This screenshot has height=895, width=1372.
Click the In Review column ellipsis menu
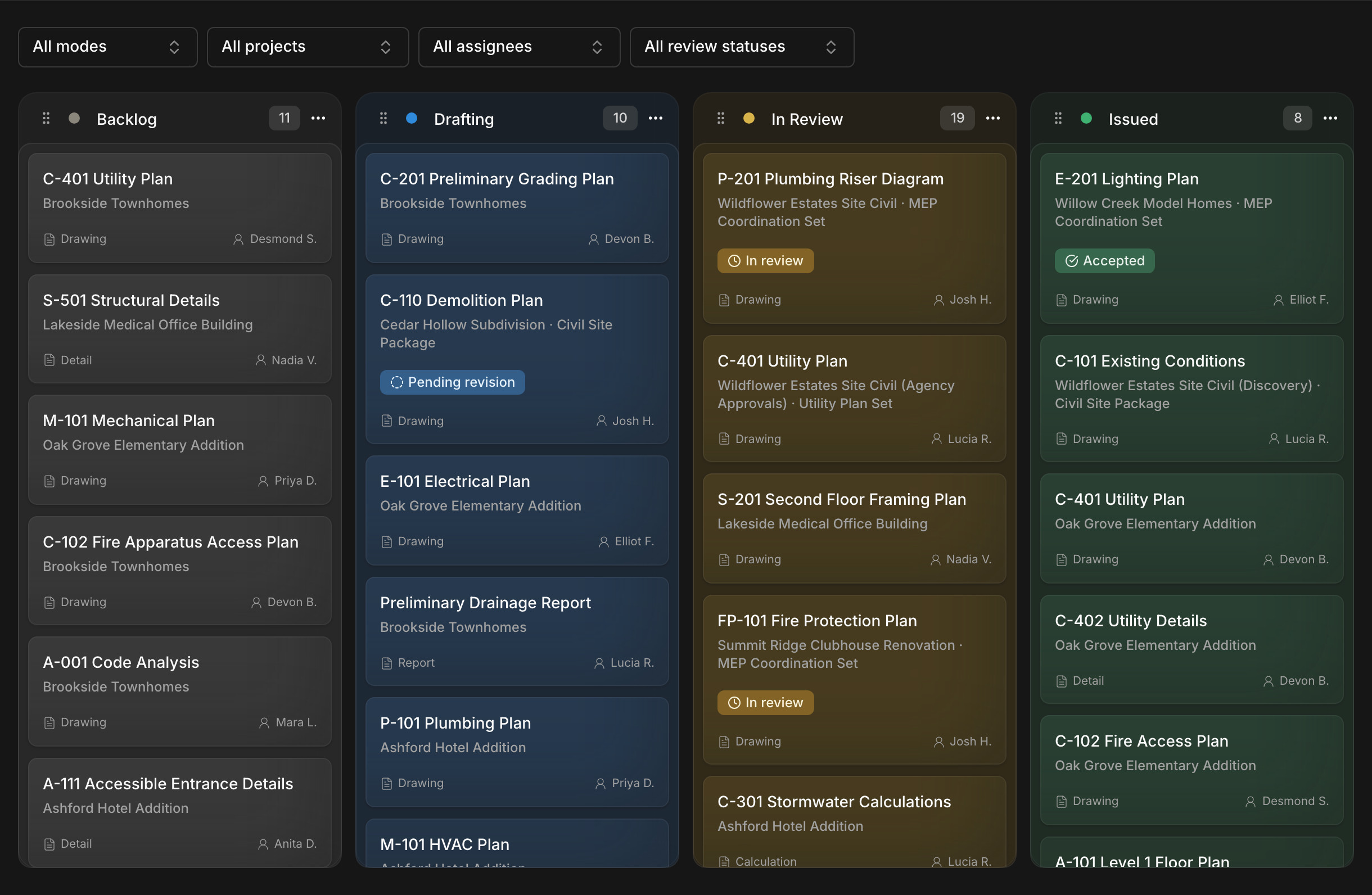992,118
